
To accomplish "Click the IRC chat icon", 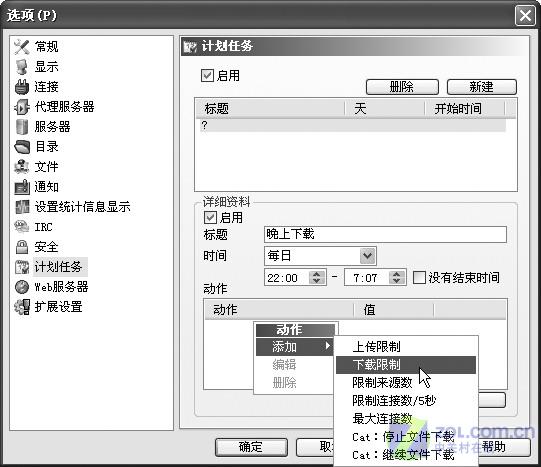I will (x=21, y=227).
